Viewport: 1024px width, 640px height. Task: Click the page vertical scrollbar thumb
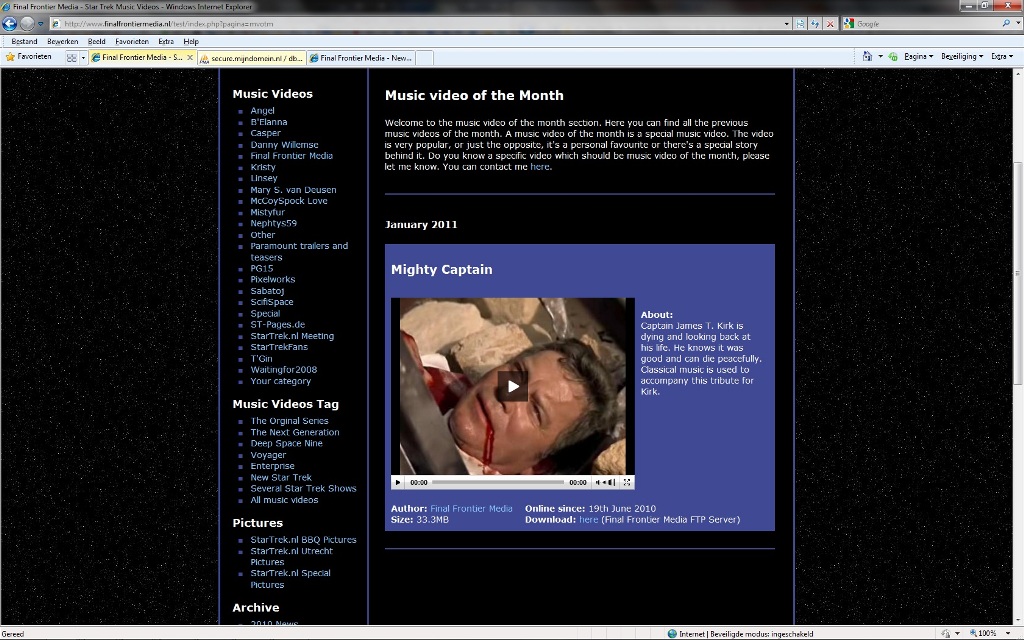pyautogui.click(x=1018, y=272)
